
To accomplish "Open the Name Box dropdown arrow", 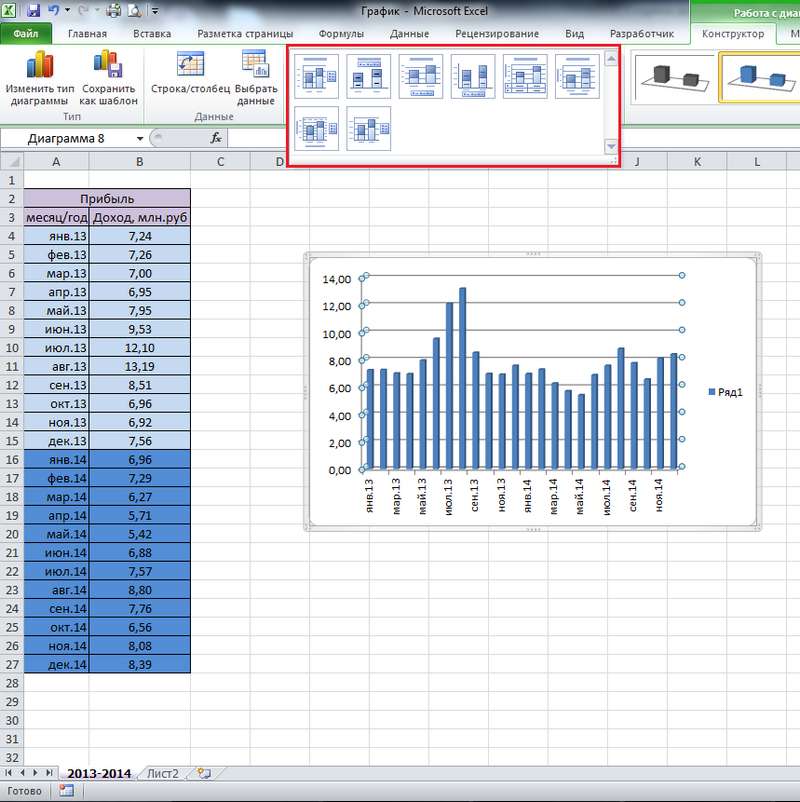I will [140, 139].
